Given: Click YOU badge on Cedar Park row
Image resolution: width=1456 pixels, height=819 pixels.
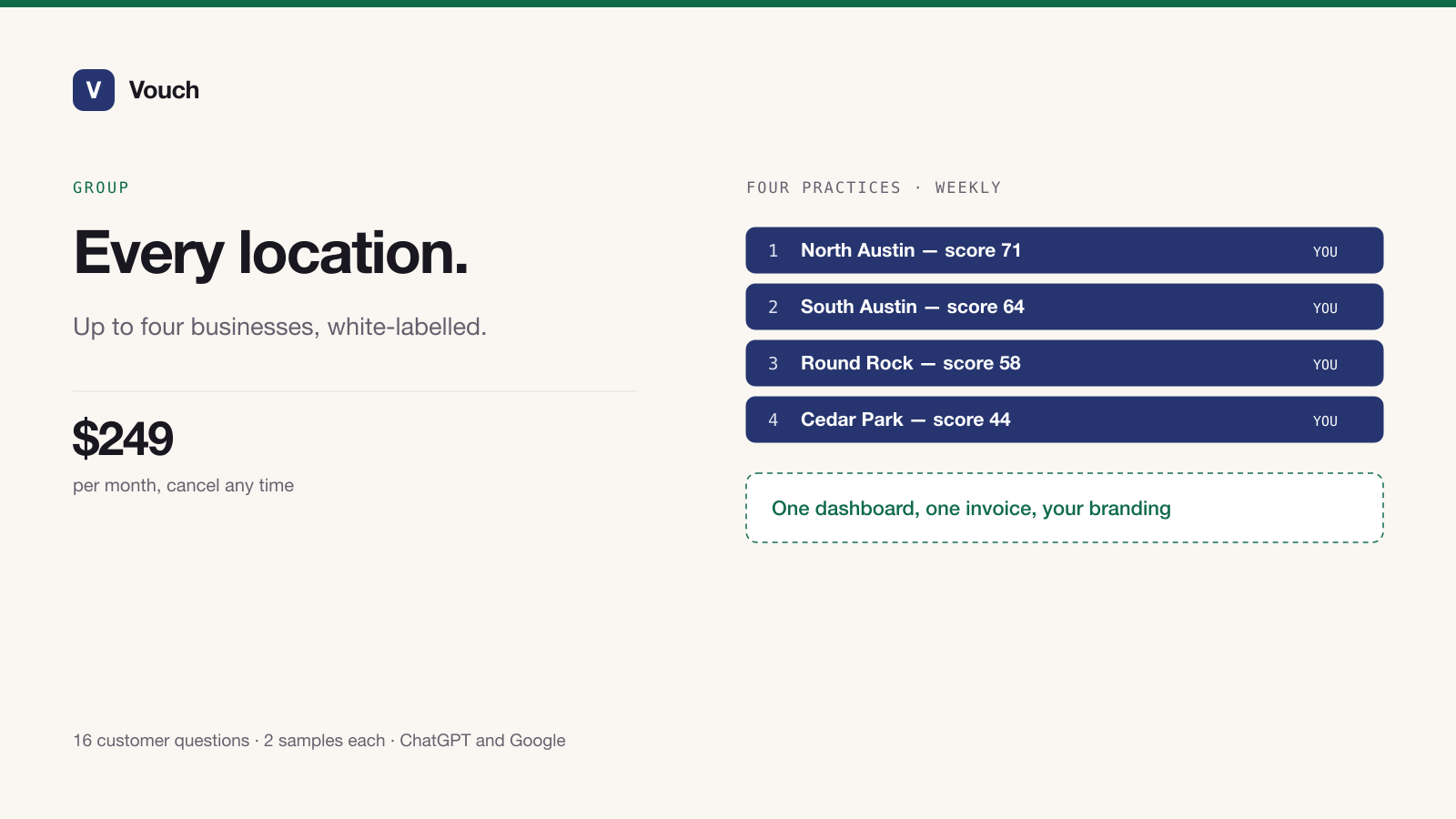Looking at the screenshot, I should 1325,421.
